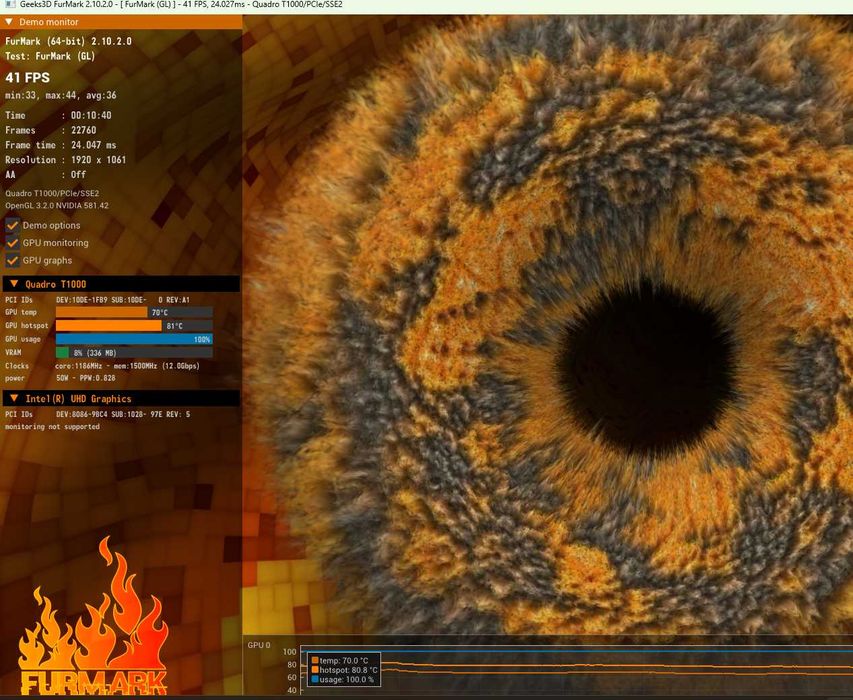Click the Frame time 24.047 ms row

tap(60, 145)
